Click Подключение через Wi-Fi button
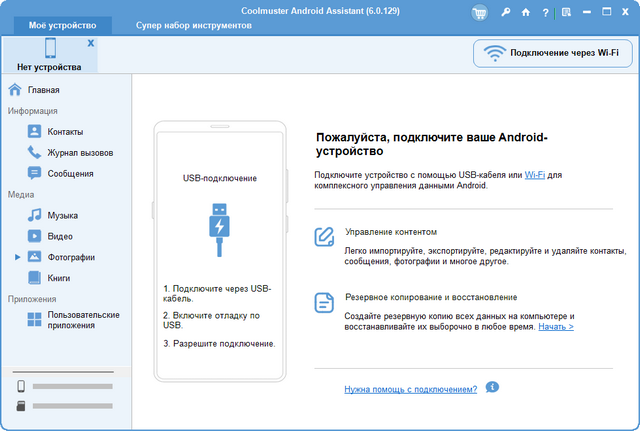The image size is (640, 431). pyautogui.click(x=553, y=53)
